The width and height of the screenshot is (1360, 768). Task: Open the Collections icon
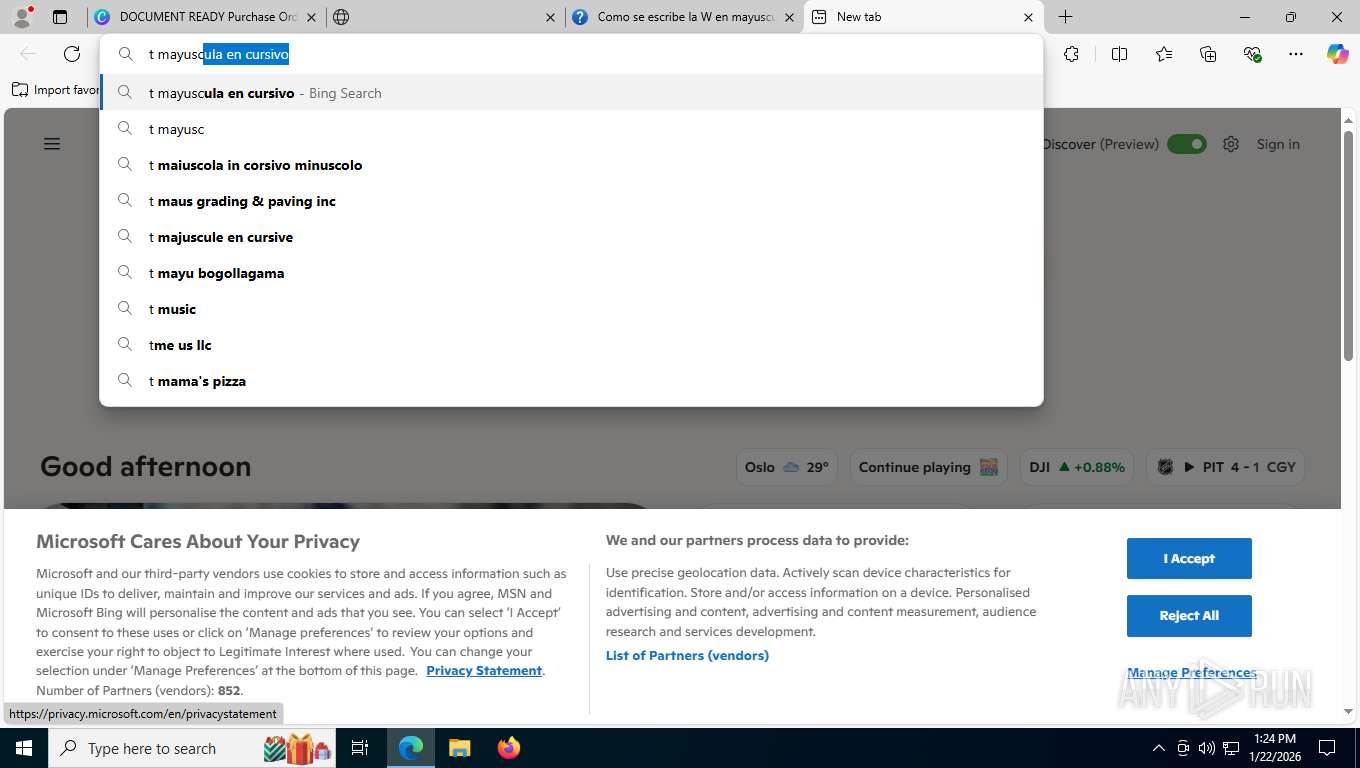click(1208, 54)
